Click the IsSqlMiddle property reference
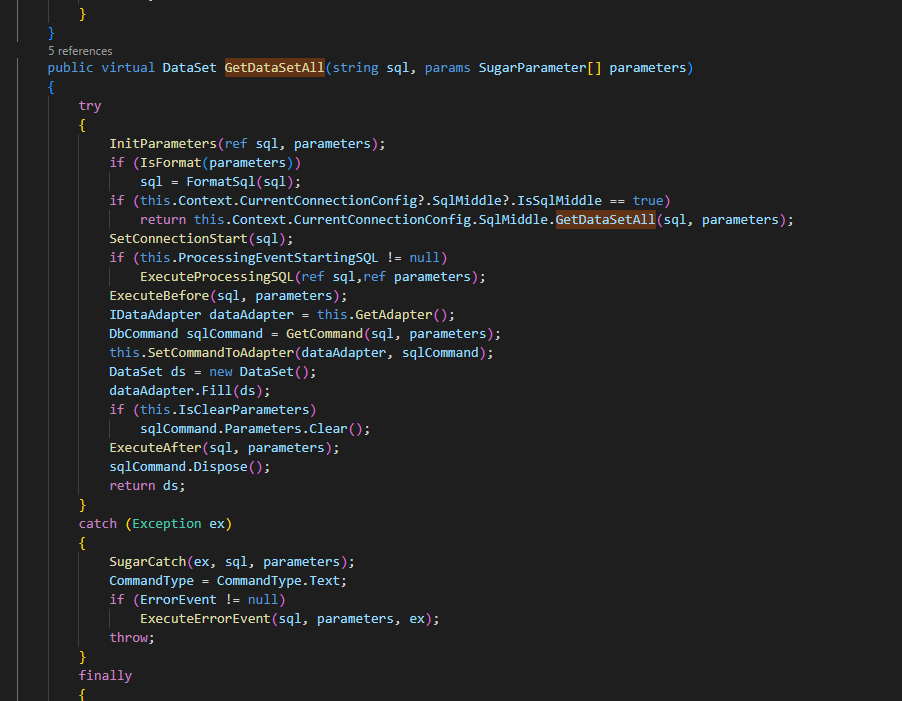 tap(561, 200)
